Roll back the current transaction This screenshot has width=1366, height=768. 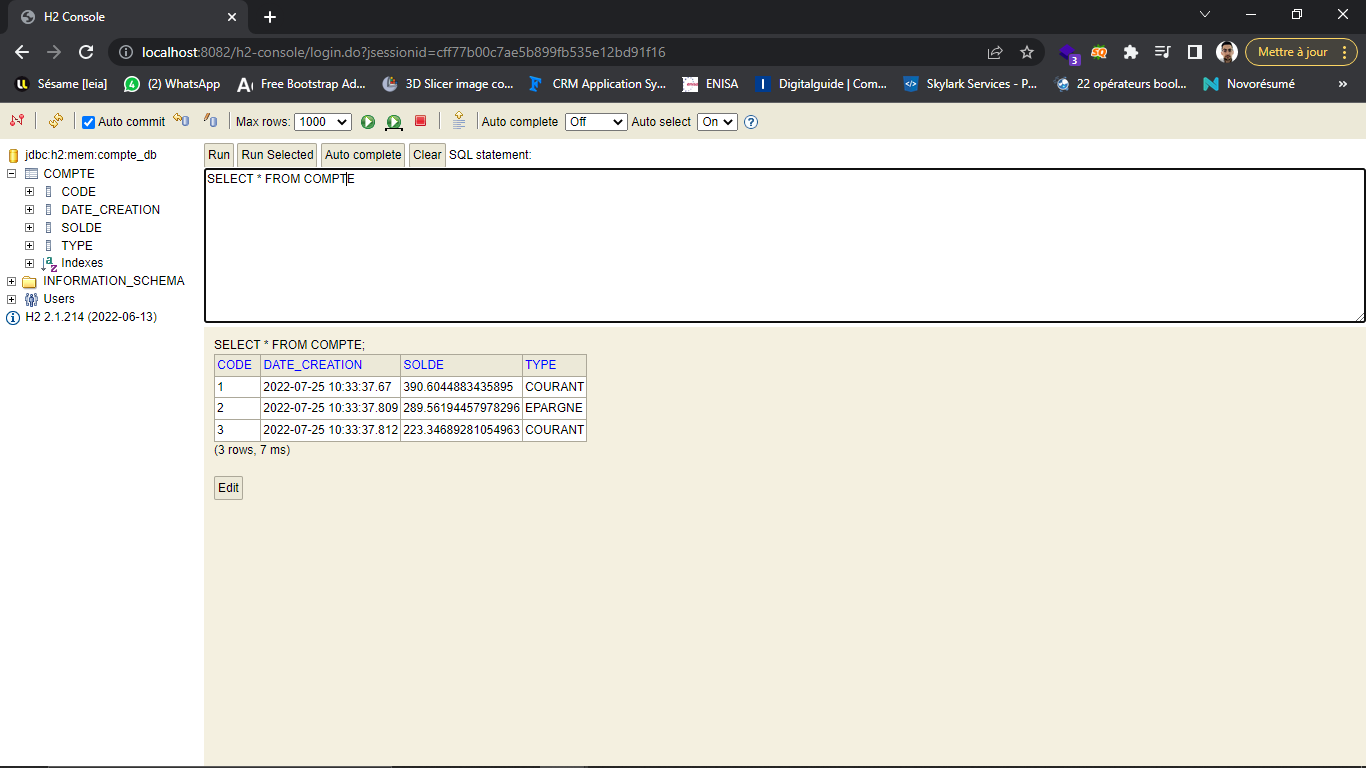pos(210,121)
